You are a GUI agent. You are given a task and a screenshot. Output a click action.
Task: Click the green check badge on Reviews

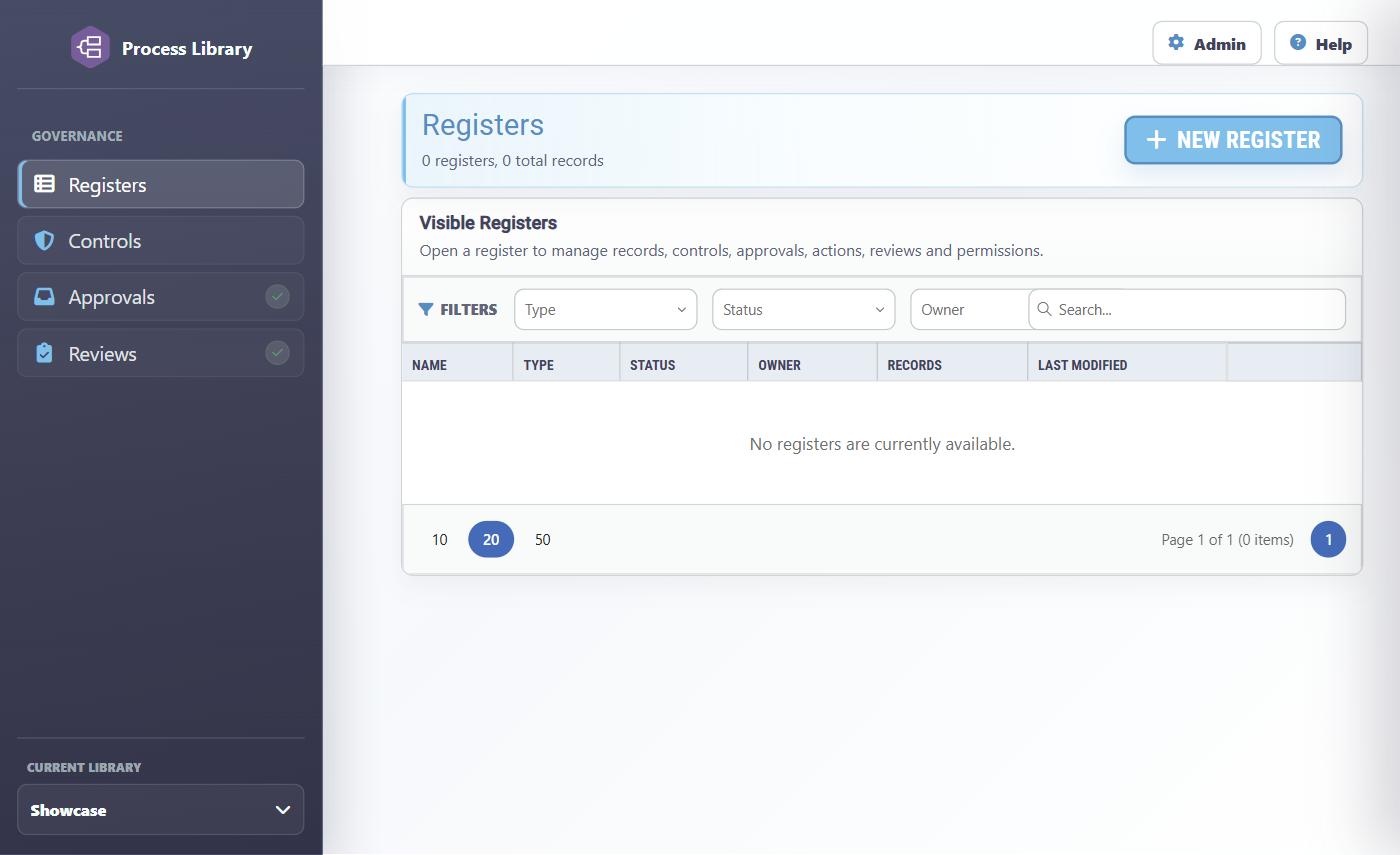tap(277, 352)
